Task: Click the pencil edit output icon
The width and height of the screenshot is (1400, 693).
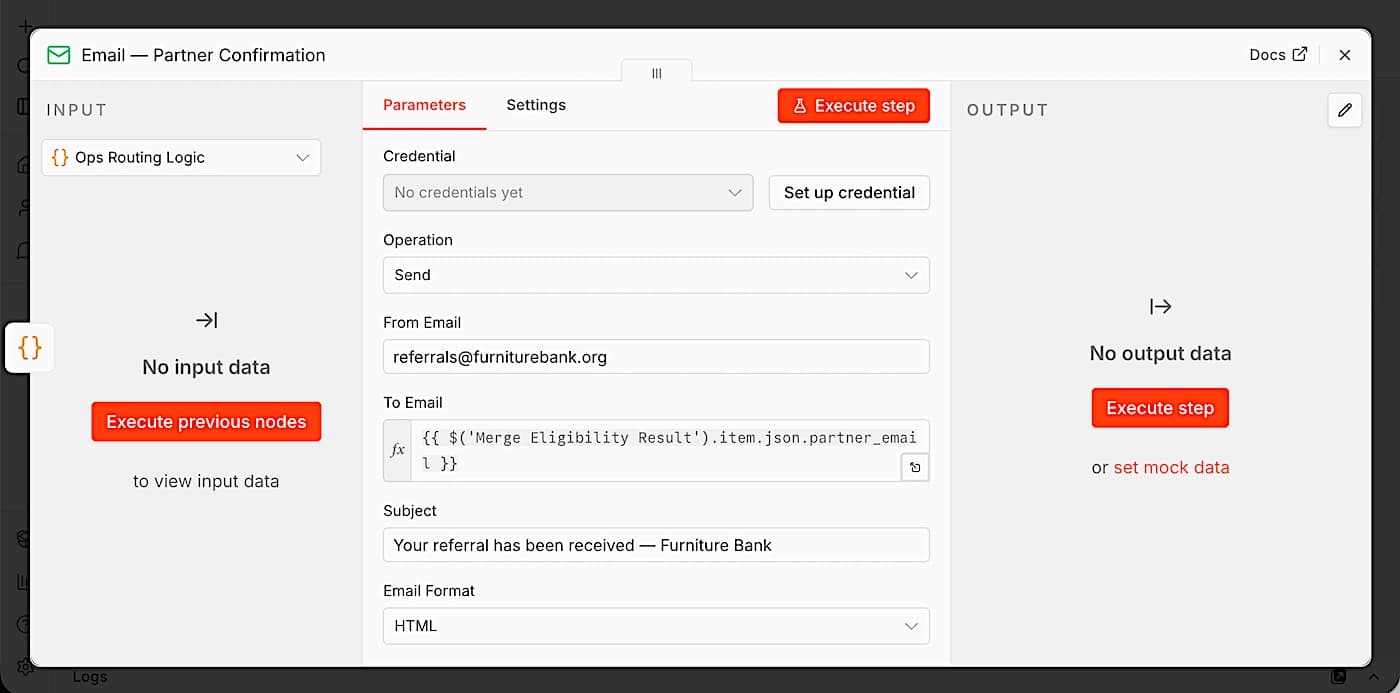Action: coord(1344,110)
